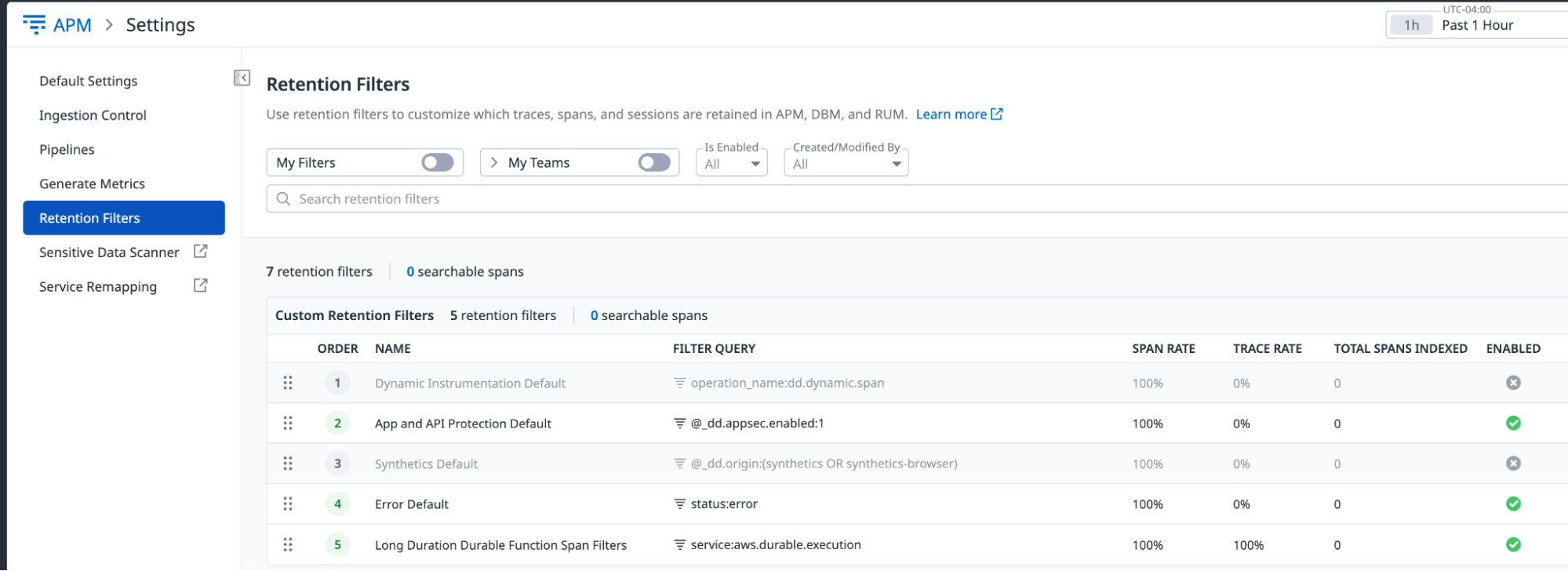Image resolution: width=1568 pixels, height=571 pixels.
Task: Open Sensitive Data Scanner external link icon
Action: coord(201,251)
